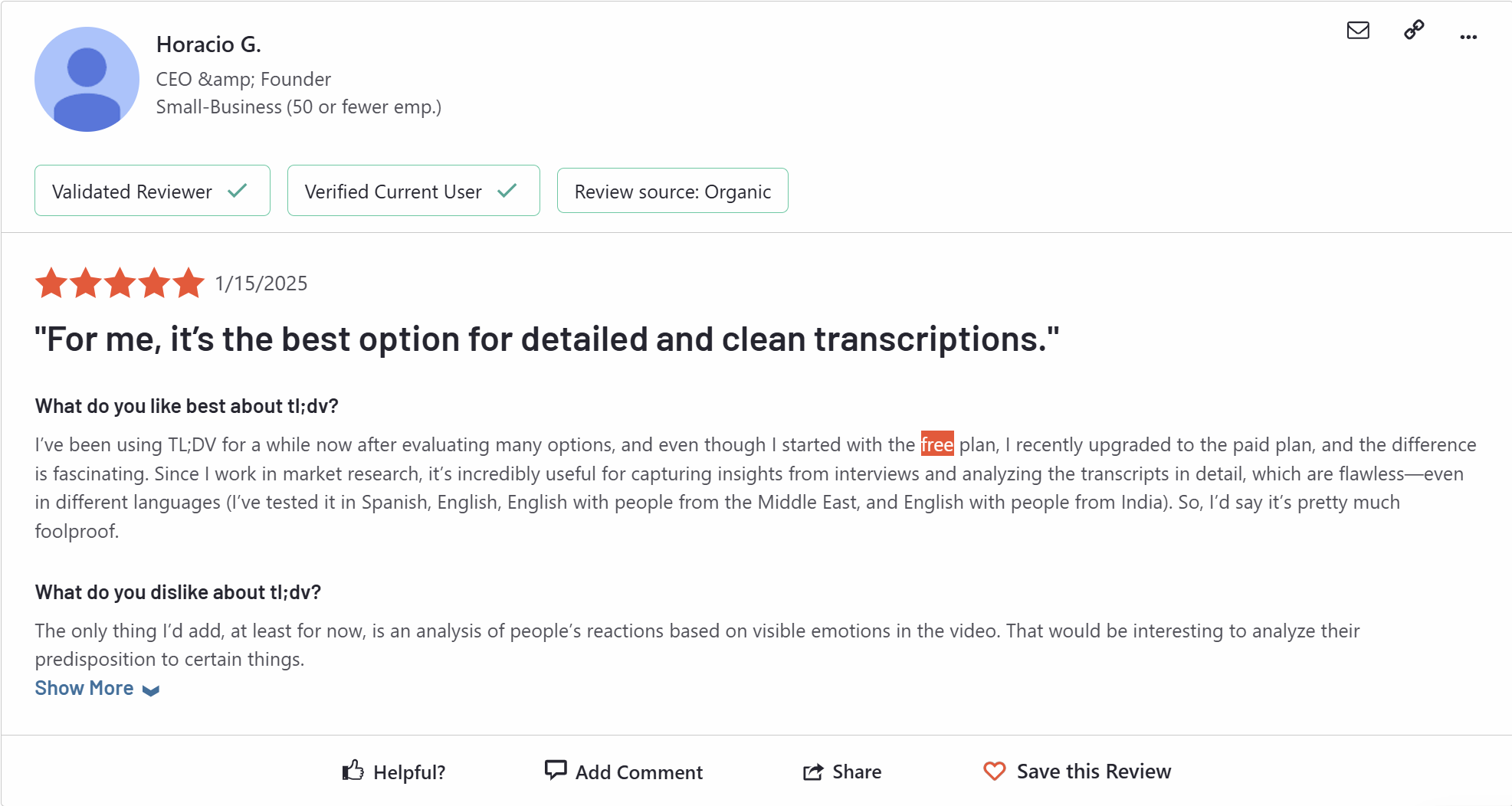Screen dimensions: 1512x806
Task: Click the first orange rating star
Action: pyautogui.click(x=51, y=283)
